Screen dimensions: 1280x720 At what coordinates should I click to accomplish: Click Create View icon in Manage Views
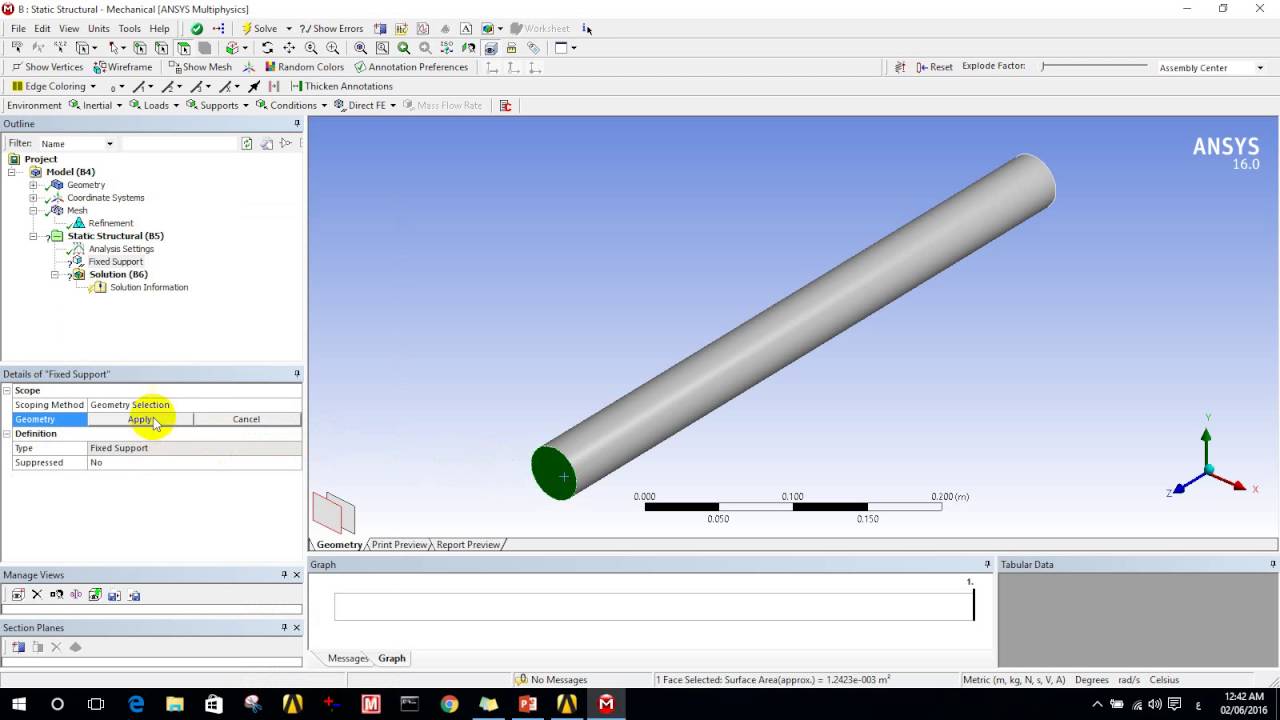click(18, 595)
